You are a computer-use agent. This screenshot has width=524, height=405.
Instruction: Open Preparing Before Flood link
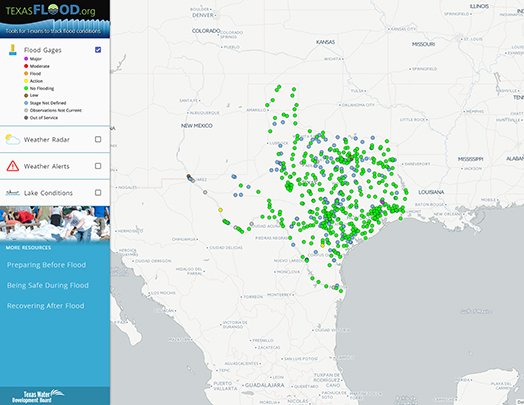[x=46, y=265]
